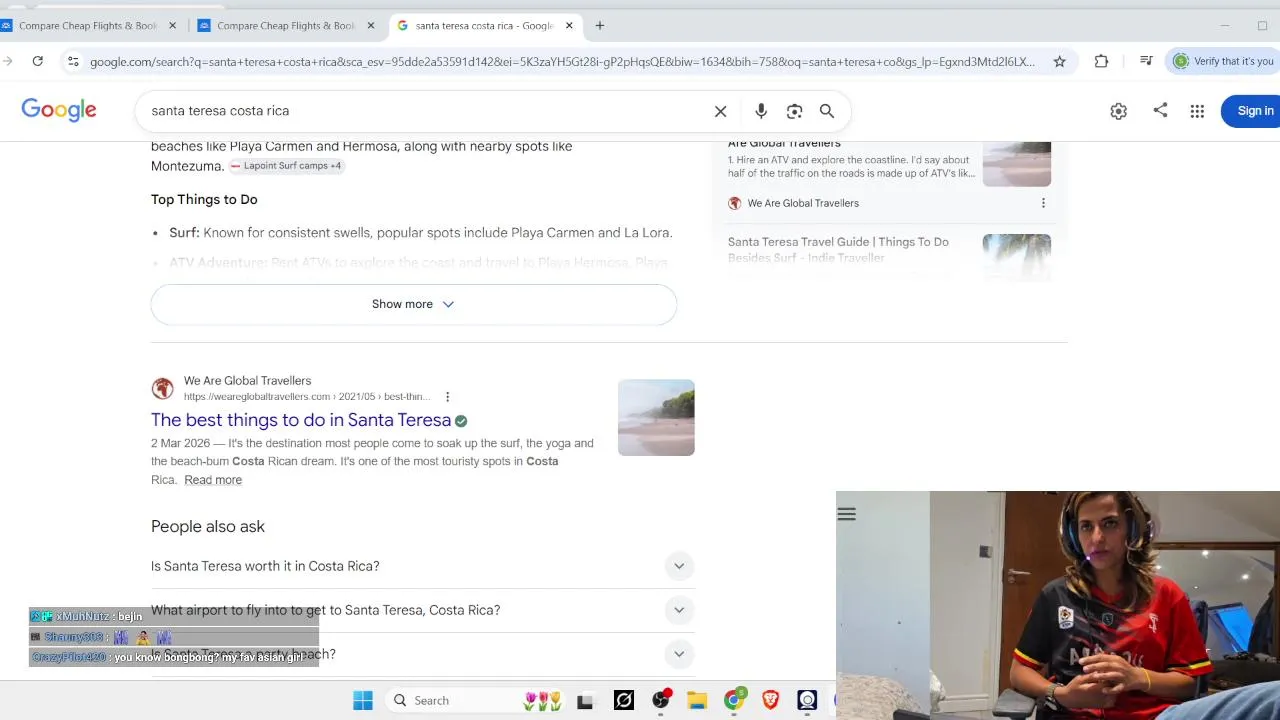
Task: Bookmark this page with the star icon
Action: [1059, 61]
